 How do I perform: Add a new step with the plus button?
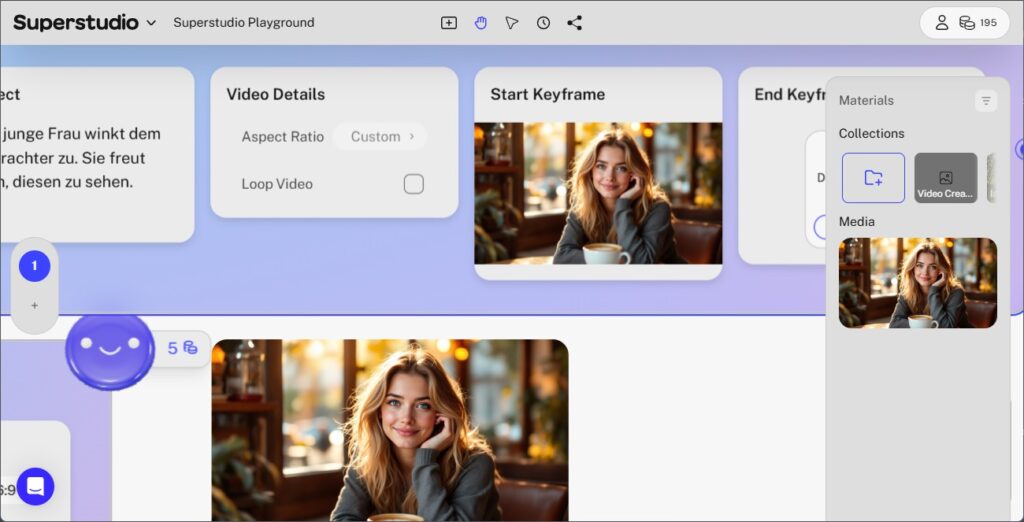coord(35,305)
